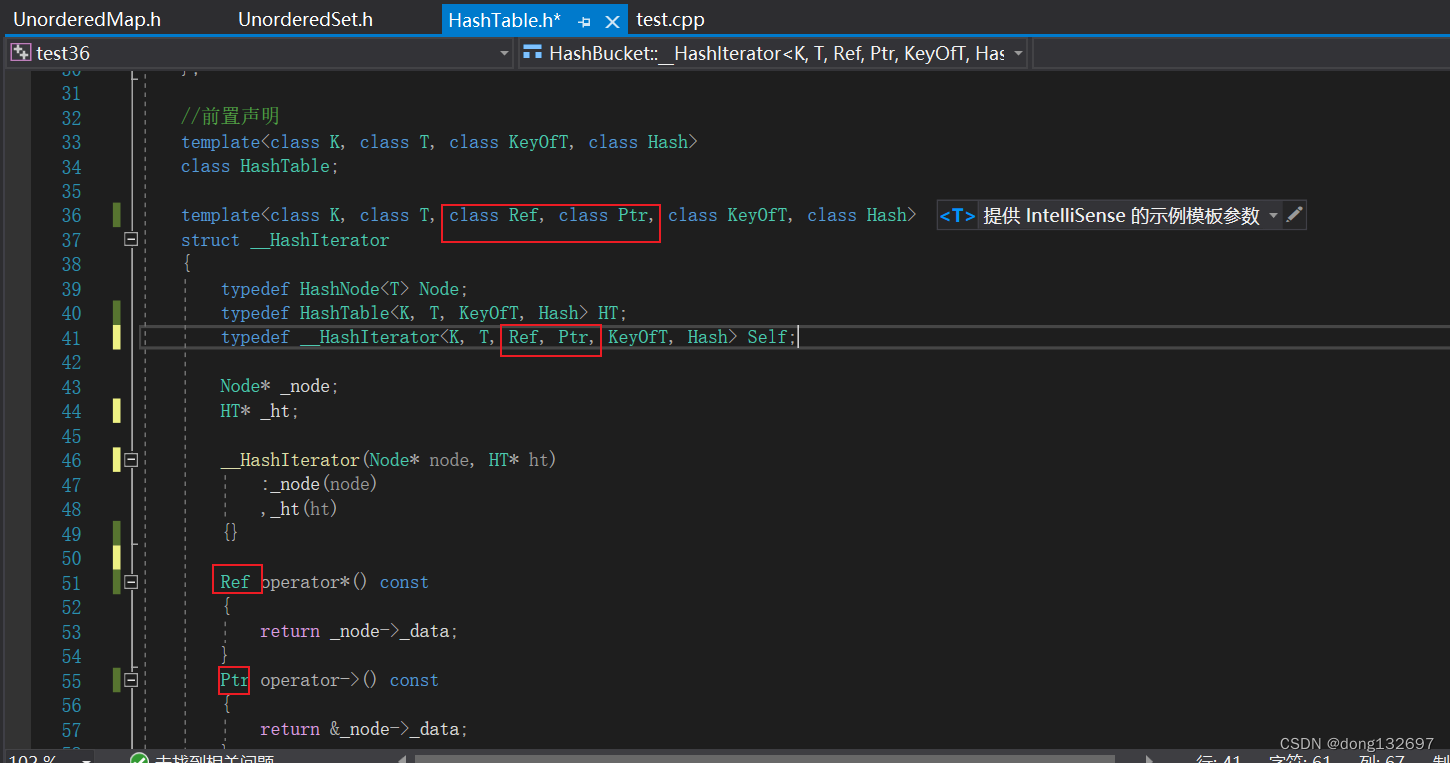Collapse the struct __HashIterator block at line 37
1450x763 pixels.
tap(130, 240)
